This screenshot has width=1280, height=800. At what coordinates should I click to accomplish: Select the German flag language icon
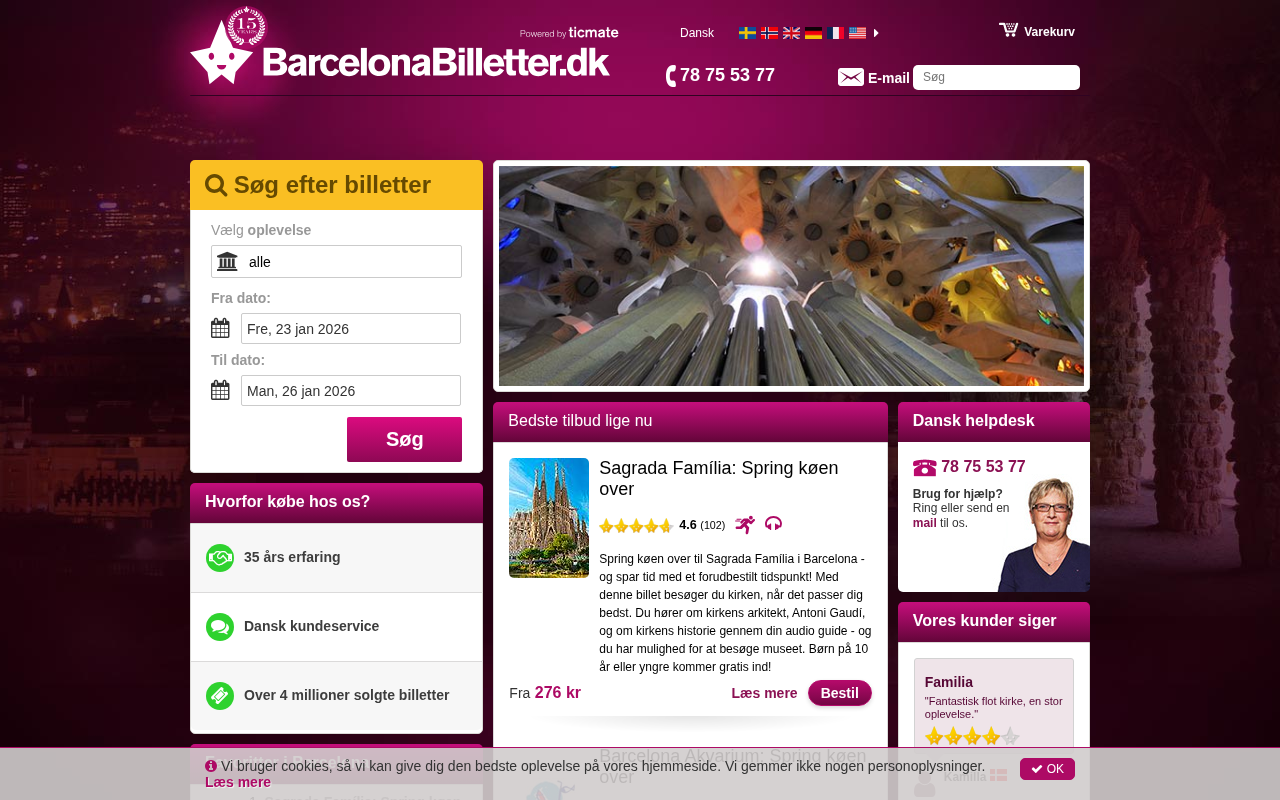[x=813, y=33]
